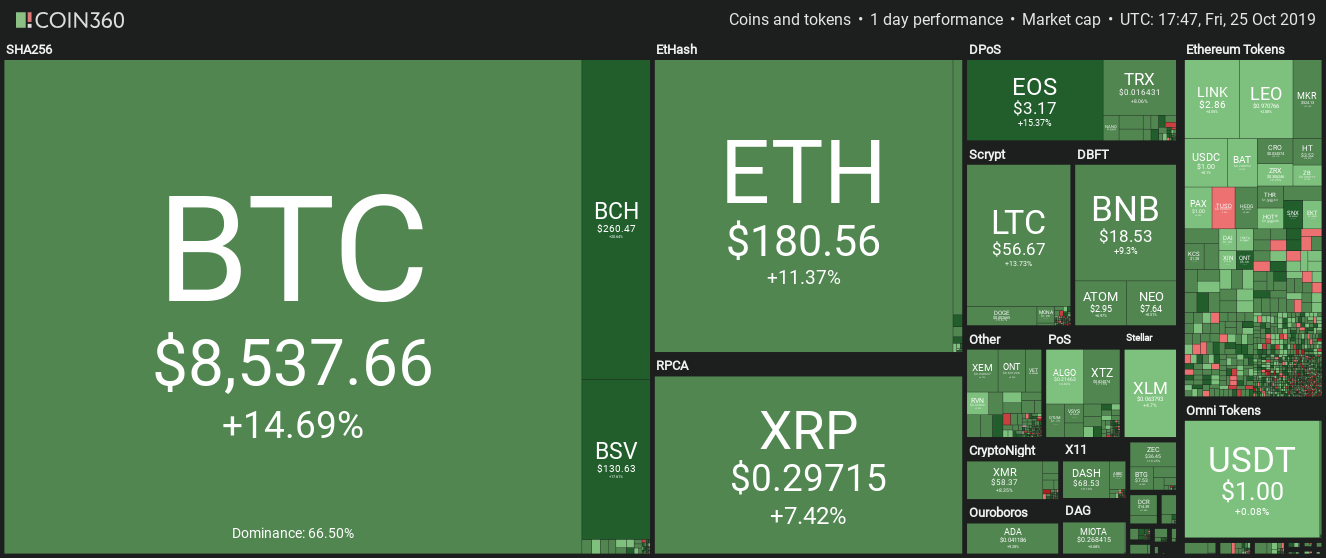The height and width of the screenshot is (558, 1326).
Task: Select the BTC tile
Action: (292, 306)
